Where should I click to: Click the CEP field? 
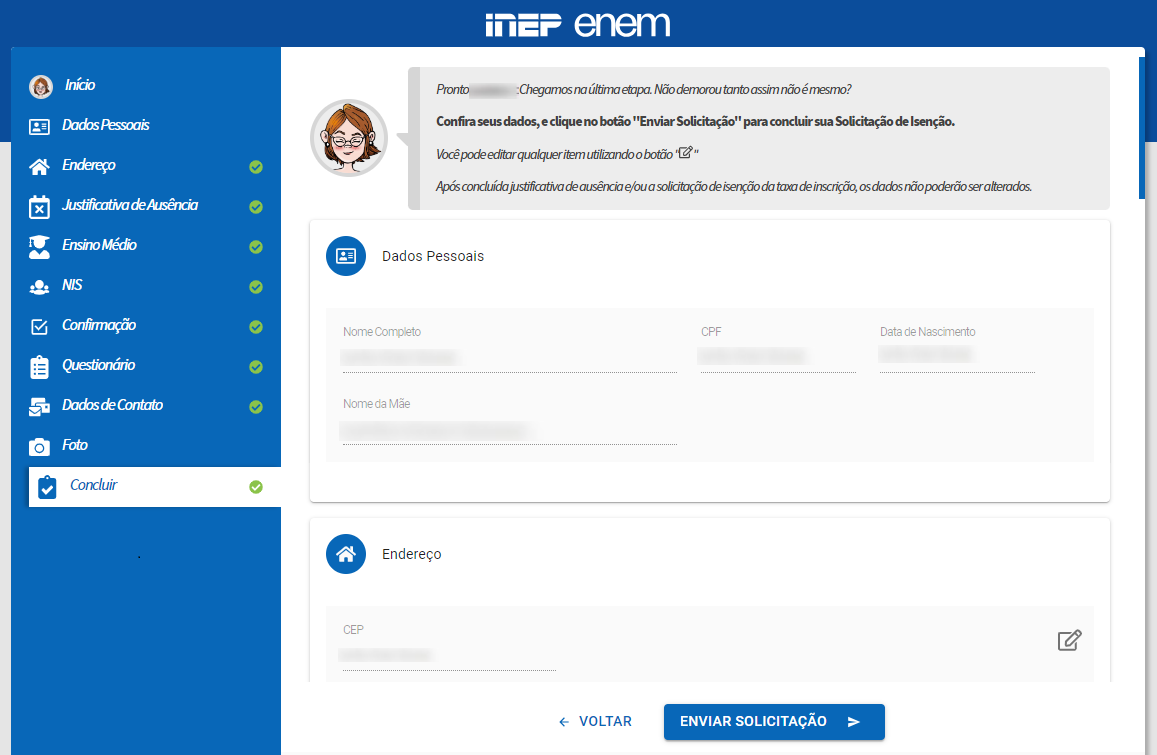[x=449, y=656]
